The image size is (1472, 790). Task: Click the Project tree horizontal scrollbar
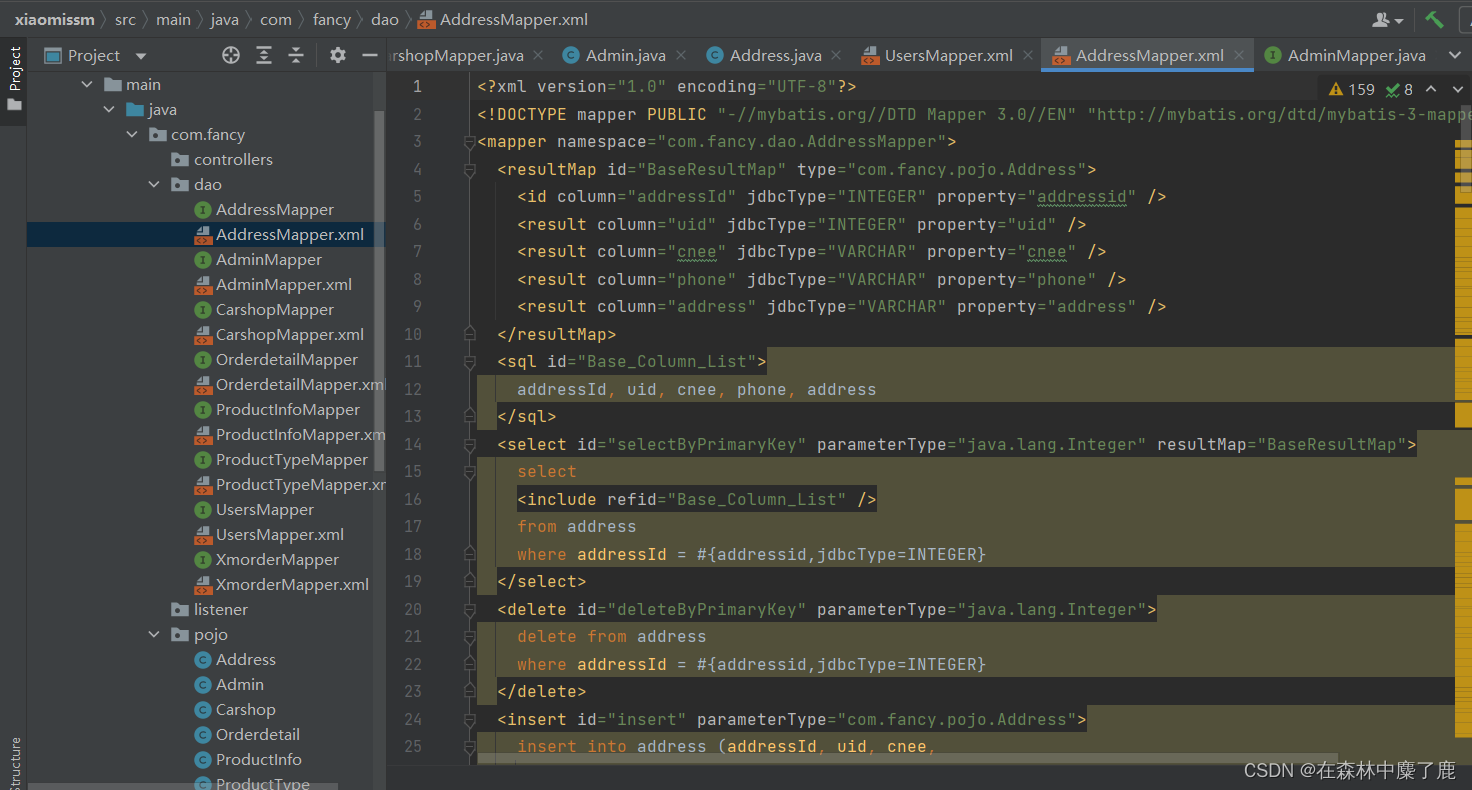tap(184, 786)
